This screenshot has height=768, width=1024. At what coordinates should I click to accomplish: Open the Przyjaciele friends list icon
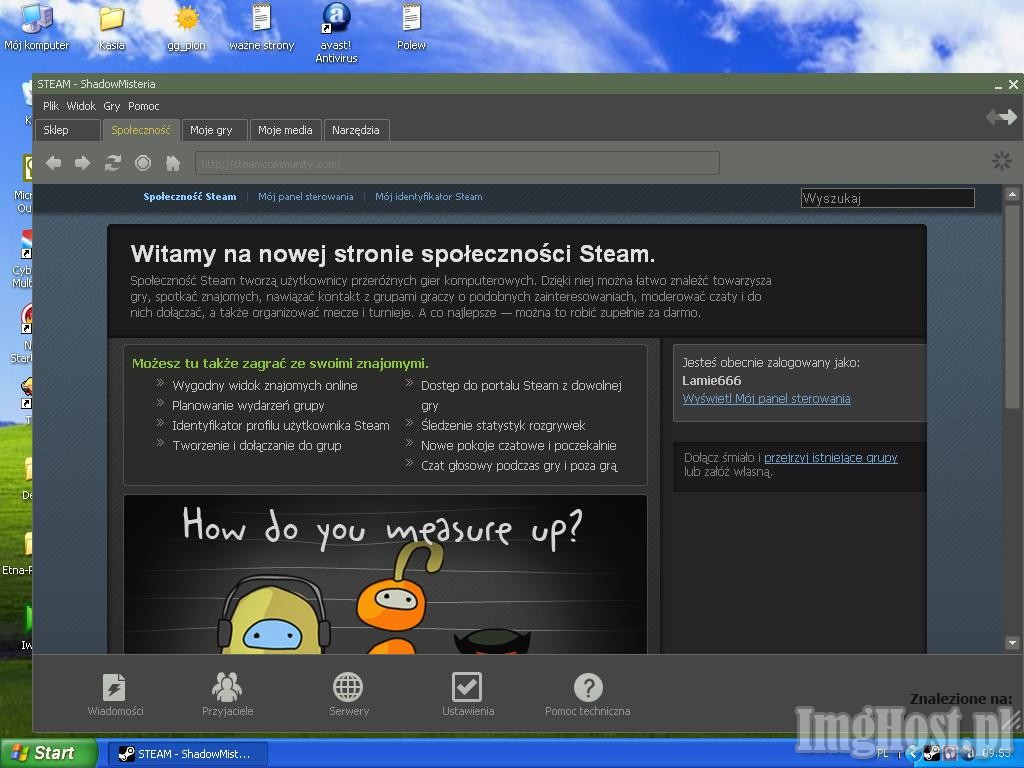click(x=227, y=694)
